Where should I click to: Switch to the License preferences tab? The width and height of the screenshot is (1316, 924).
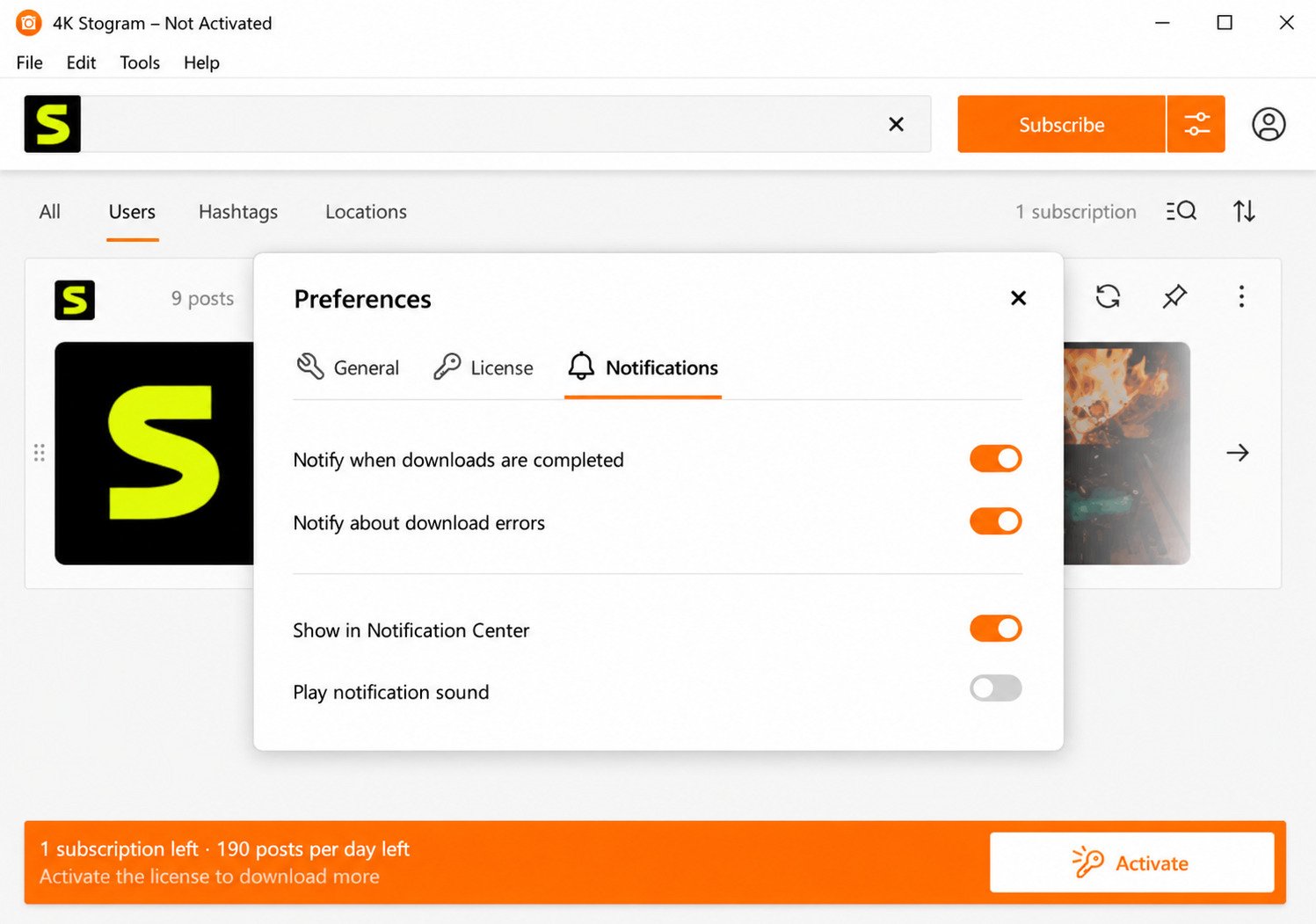483,367
